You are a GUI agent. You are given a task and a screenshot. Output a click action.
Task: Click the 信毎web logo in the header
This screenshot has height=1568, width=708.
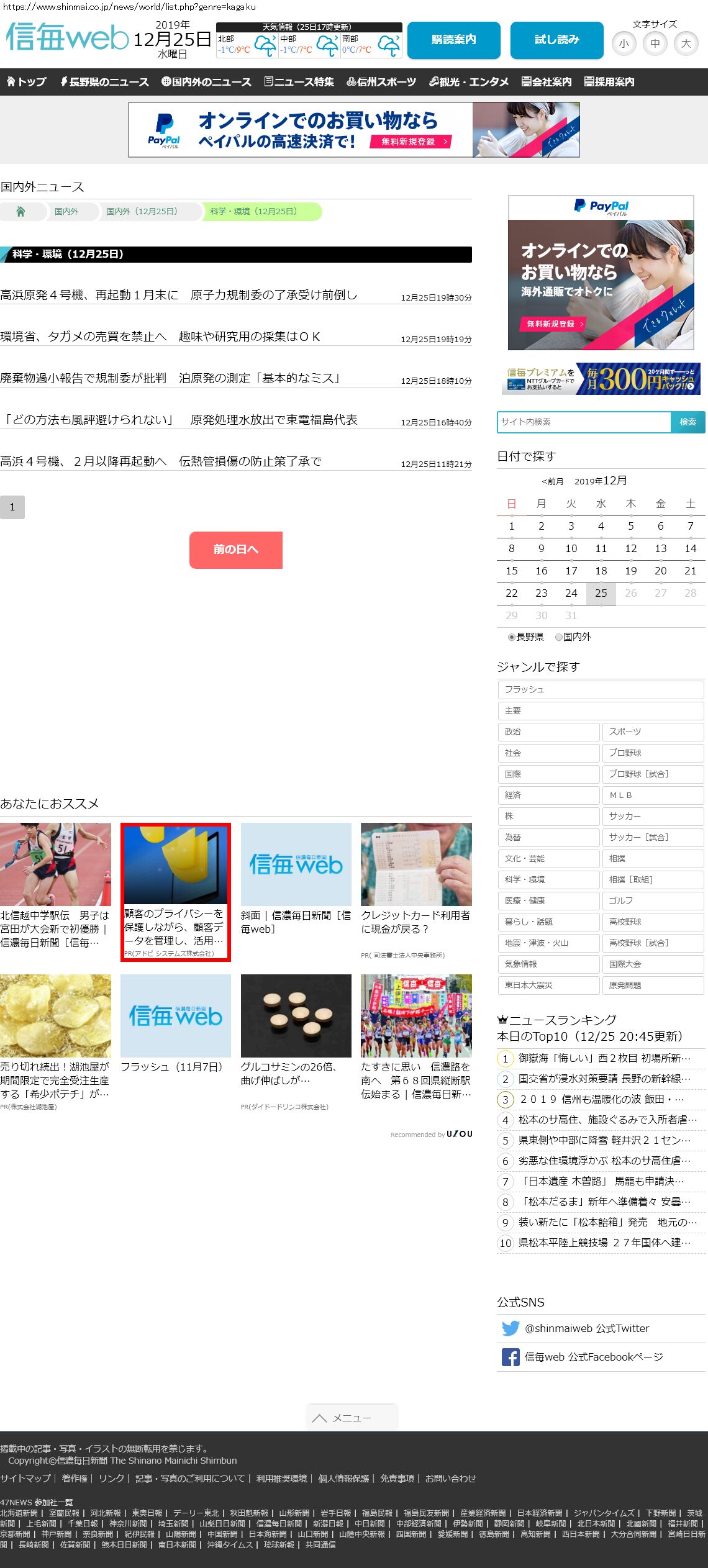(67, 37)
